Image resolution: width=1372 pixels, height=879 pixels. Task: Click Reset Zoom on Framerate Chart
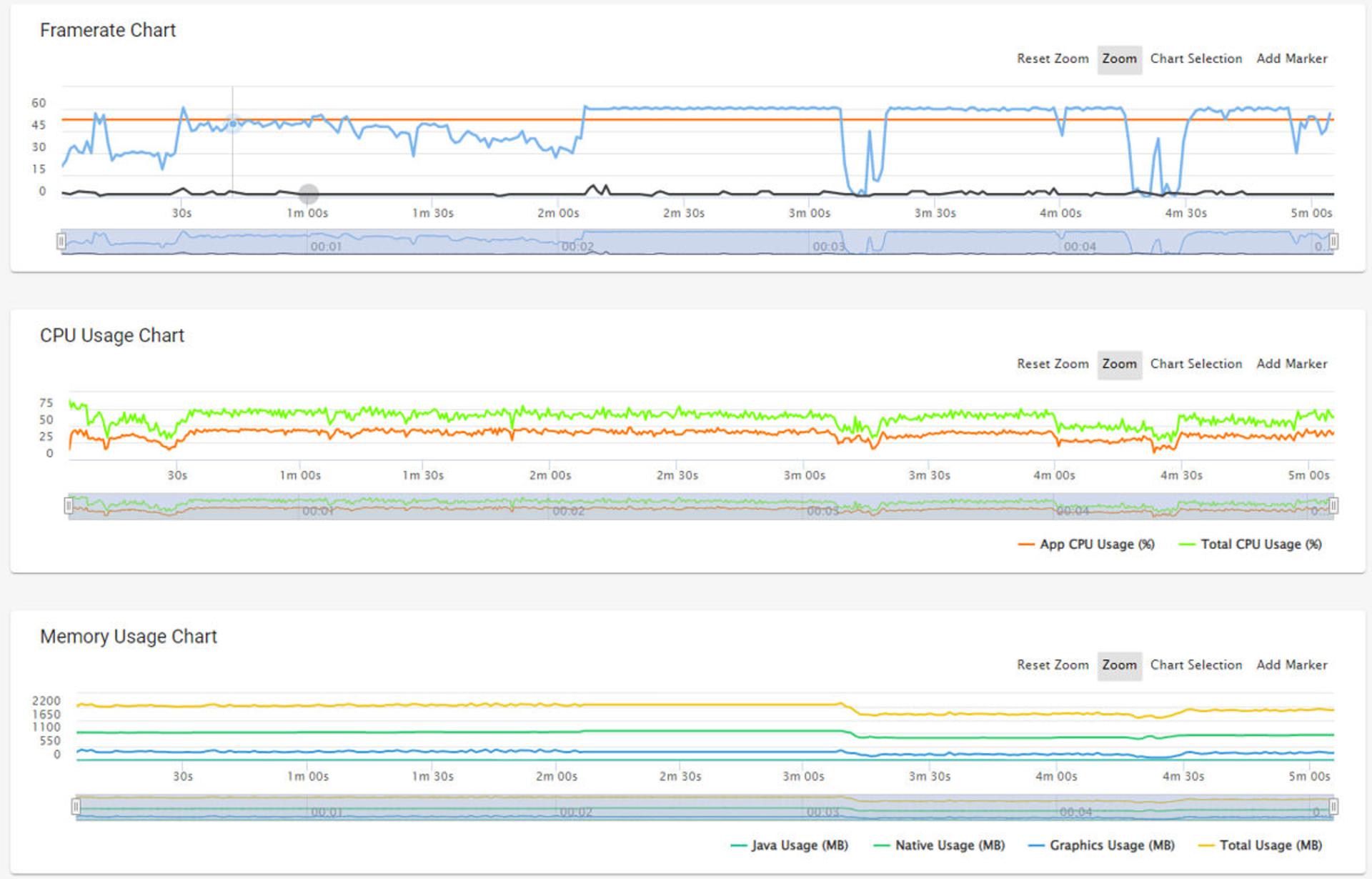point(1053,59)
